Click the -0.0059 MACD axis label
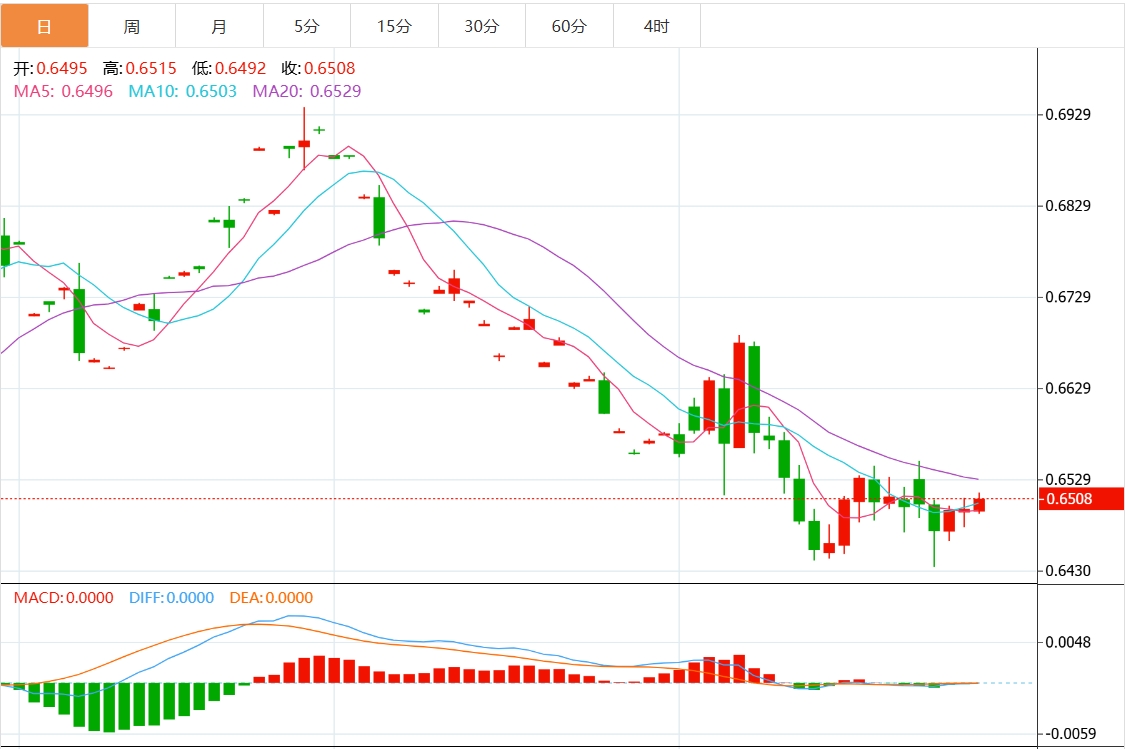This screenshot has width=1129, height=749. [1070, 733]
